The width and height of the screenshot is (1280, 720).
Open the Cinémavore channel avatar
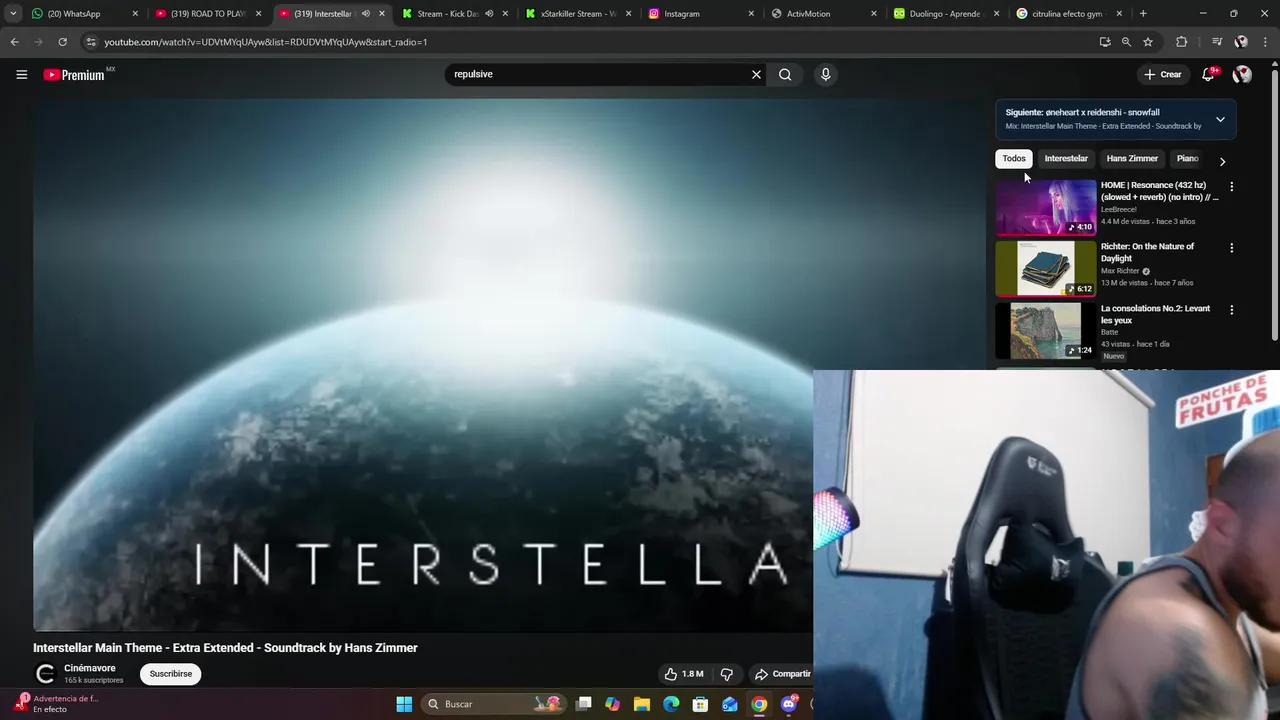pyautogui.click(x=45, y=674)
